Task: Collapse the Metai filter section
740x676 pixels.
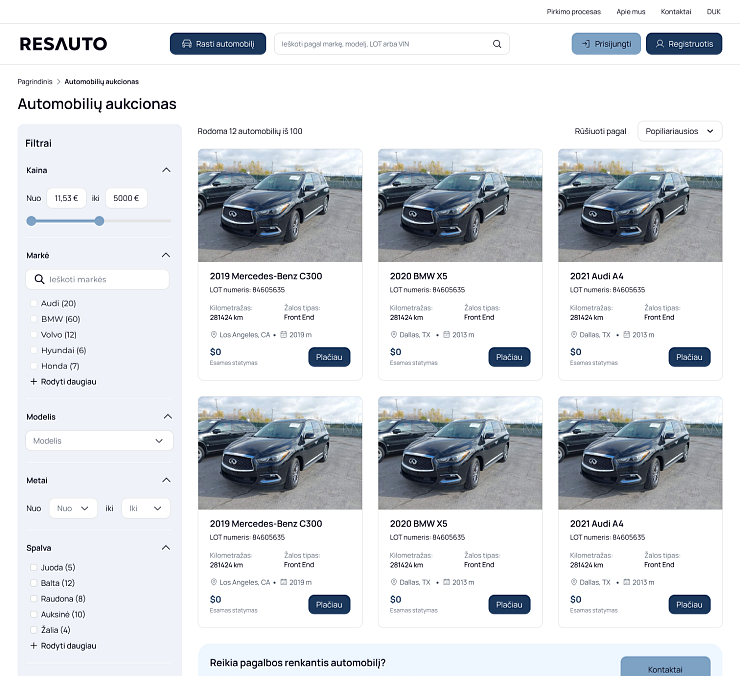Action: 166,480
